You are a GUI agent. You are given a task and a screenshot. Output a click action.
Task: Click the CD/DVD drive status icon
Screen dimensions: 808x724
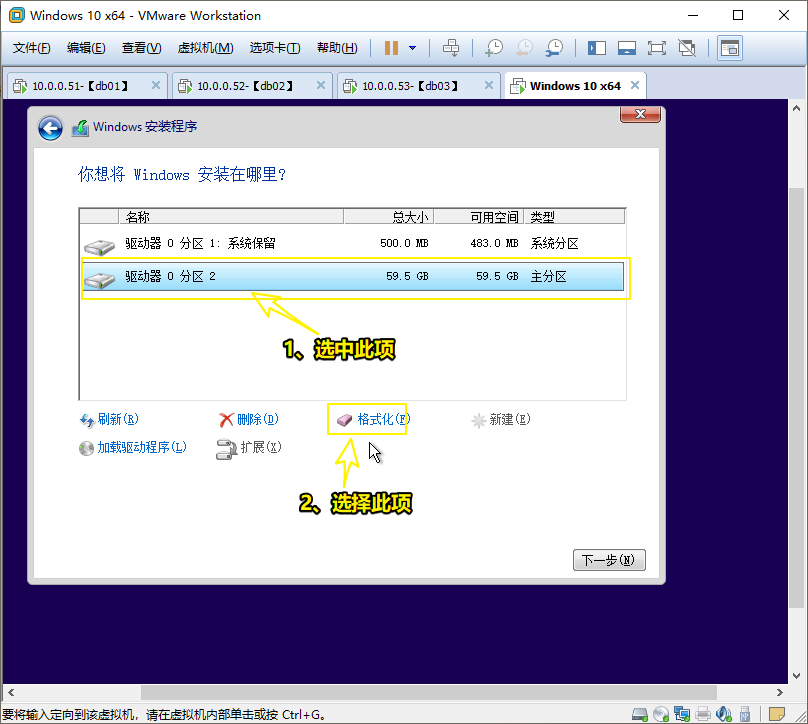661,714
